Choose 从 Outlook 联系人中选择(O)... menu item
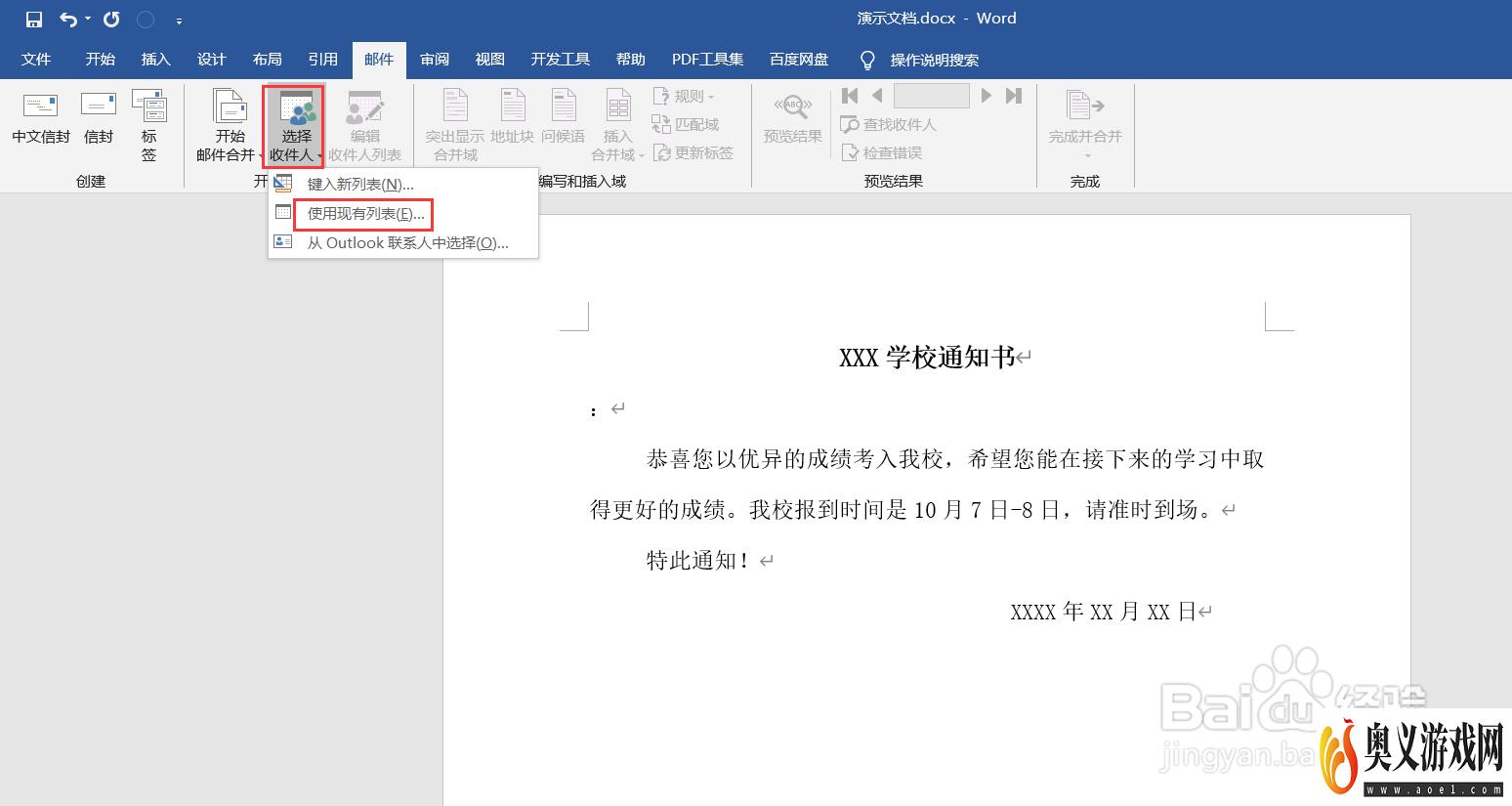Image resolution: width=1512 pixels, height=806 pixels. (403, 243)
